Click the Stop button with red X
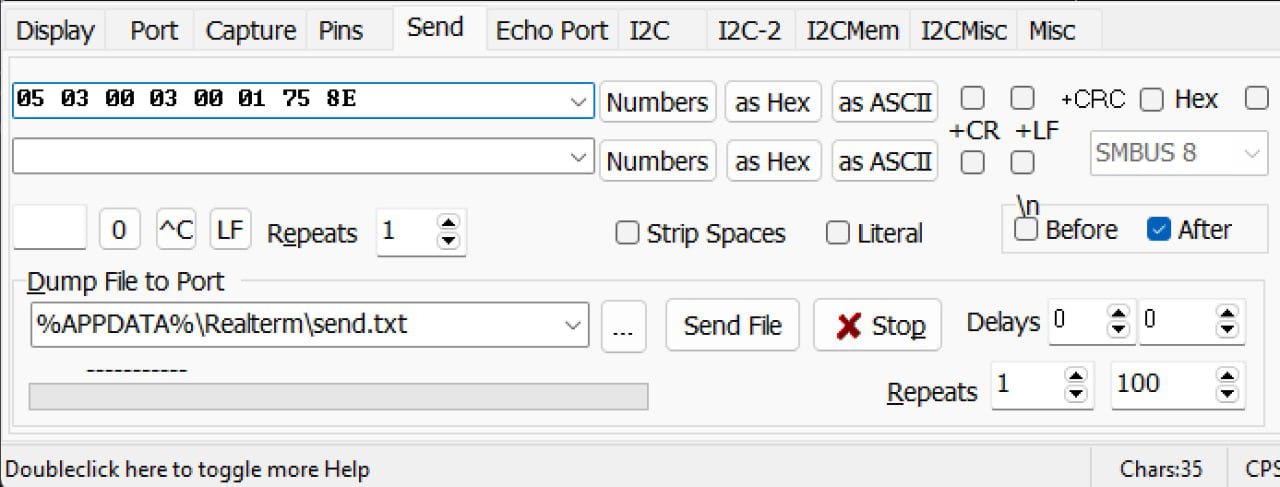The width and height of the screenshot is (1280, 487). pos(877,326)
